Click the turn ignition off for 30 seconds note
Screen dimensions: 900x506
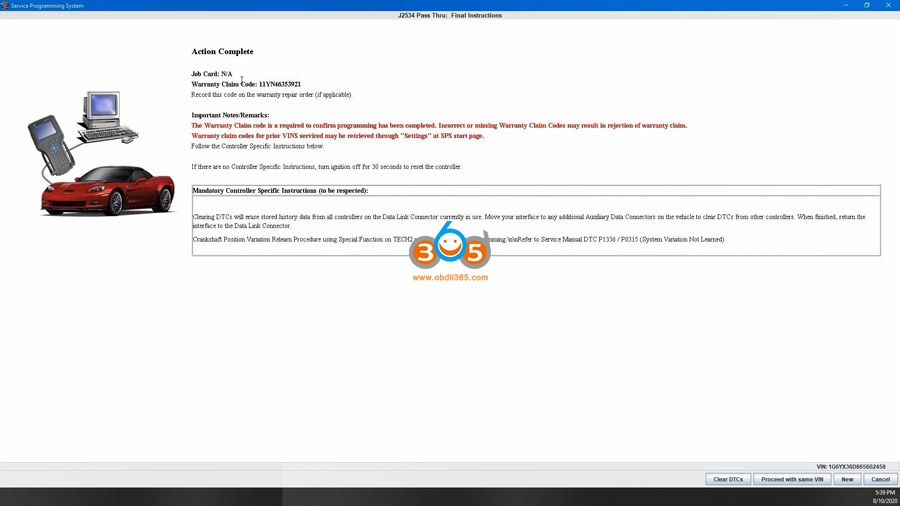coord(326,167)
